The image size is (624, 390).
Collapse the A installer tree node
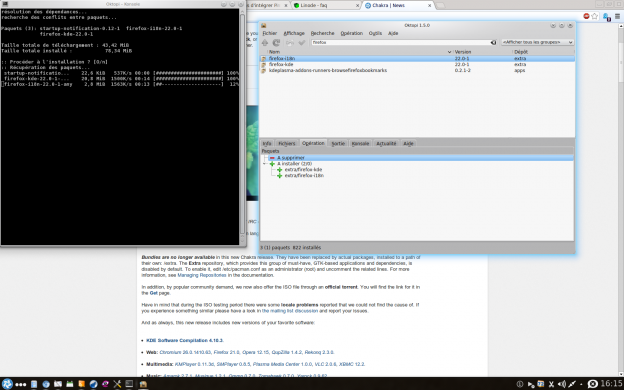tap(265, 164)
